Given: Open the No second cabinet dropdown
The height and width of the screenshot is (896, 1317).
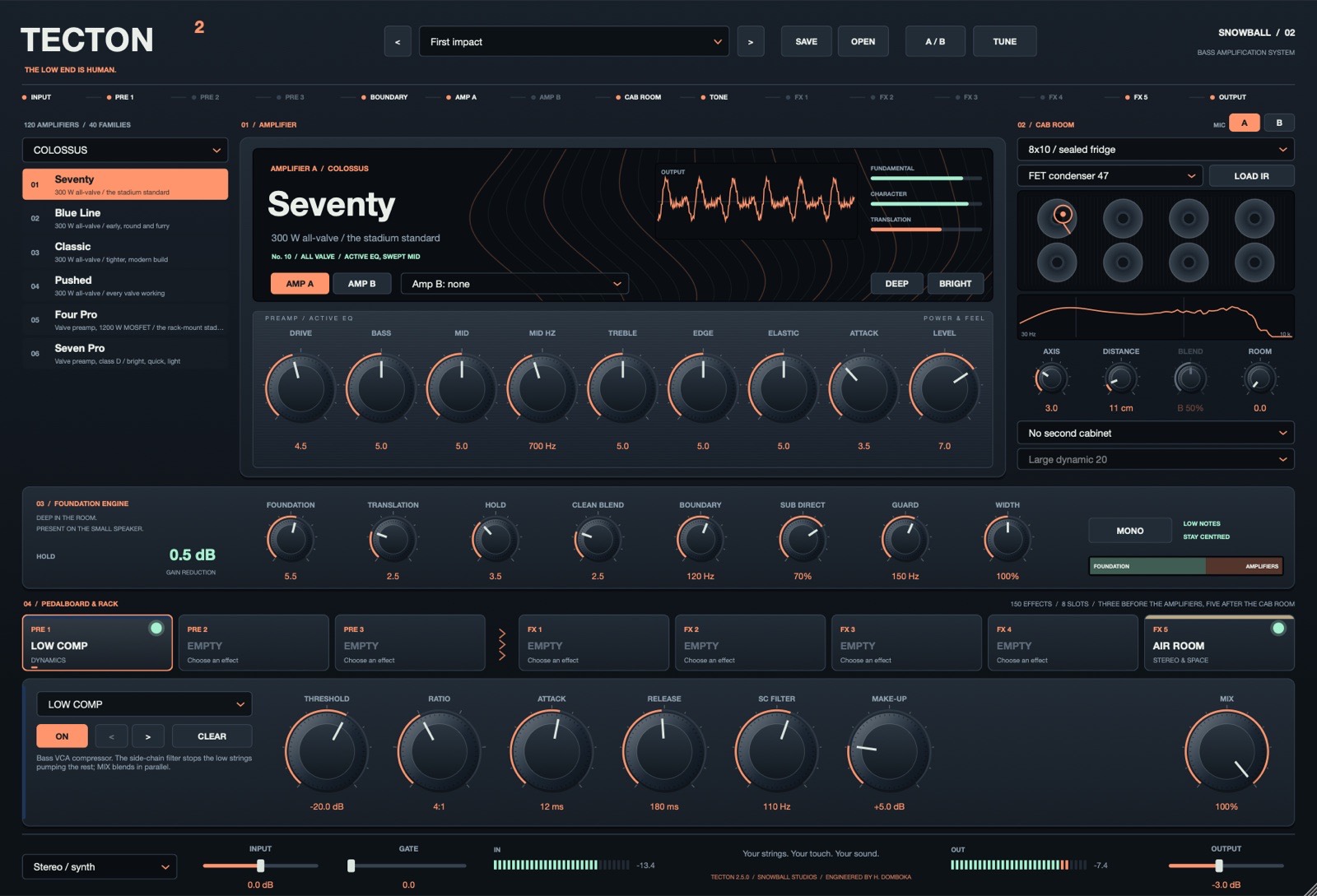Looking at the screenshot, I should point(1156,433).
